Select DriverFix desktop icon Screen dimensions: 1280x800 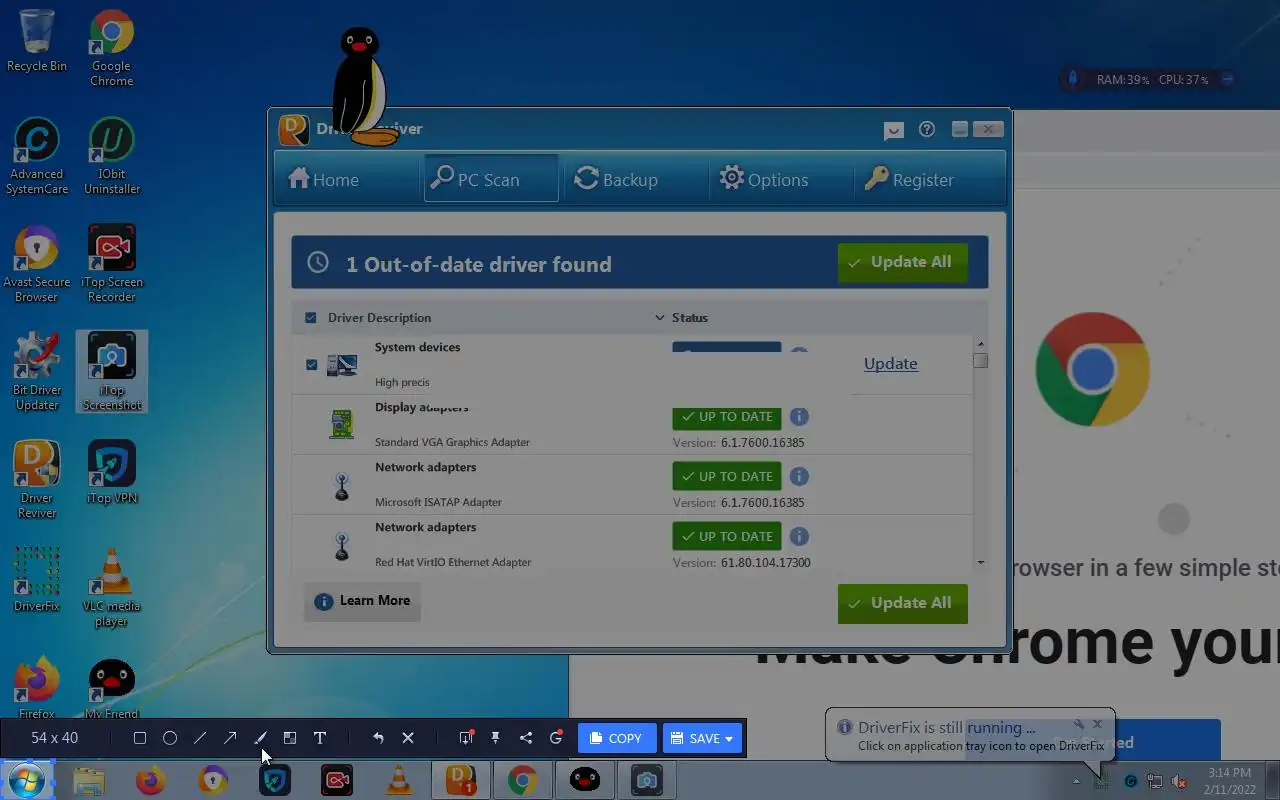click(x=37, y=579)
